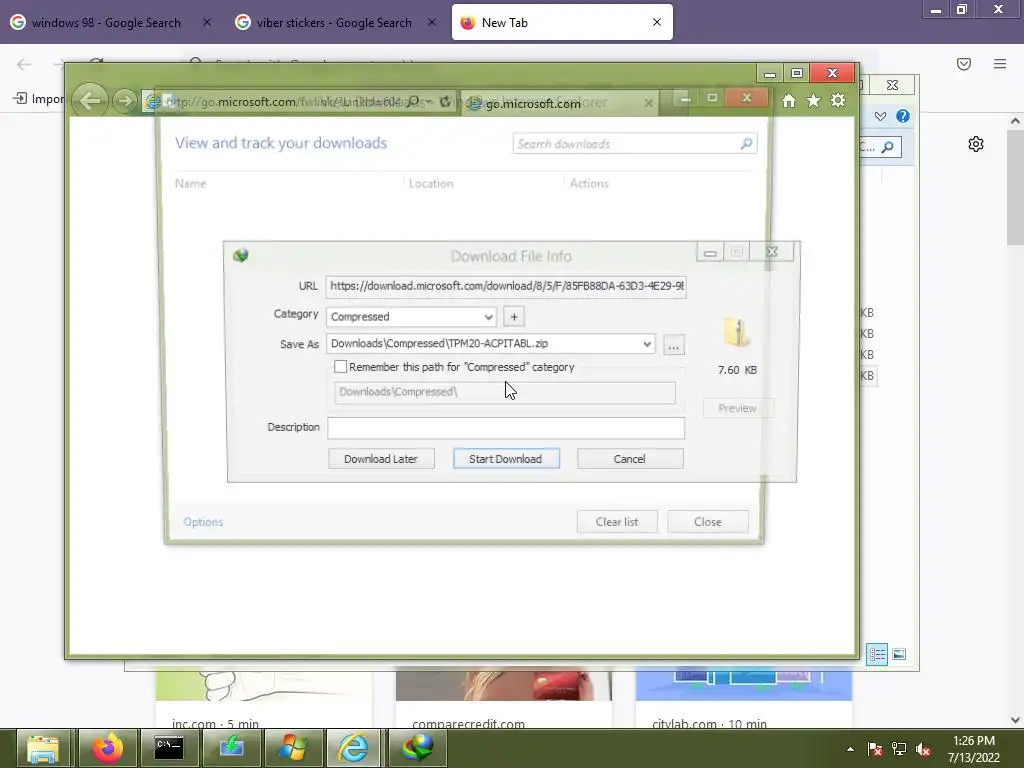This screenshot has width=1024, height=768.
Task: Open Command Prompt from taskbar
Action: pyautogui.click(x=168, y=748)
